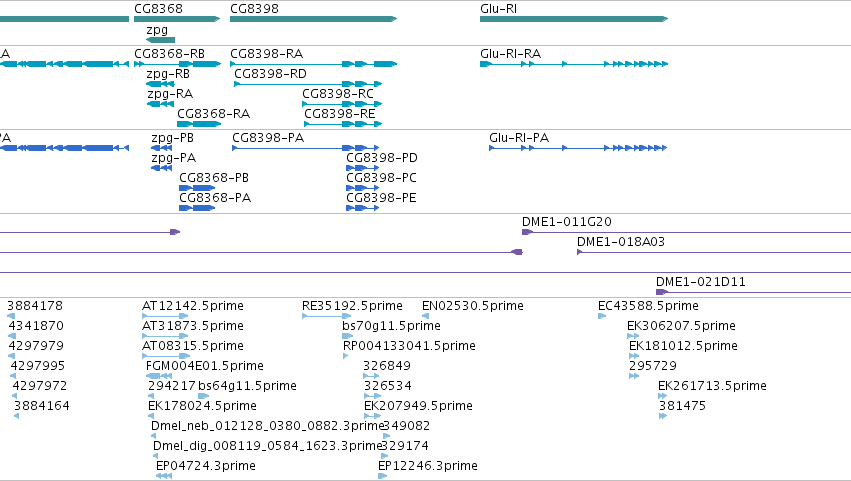
Task: Click the Glu-RI gene label
Action: tap(498, 9)
